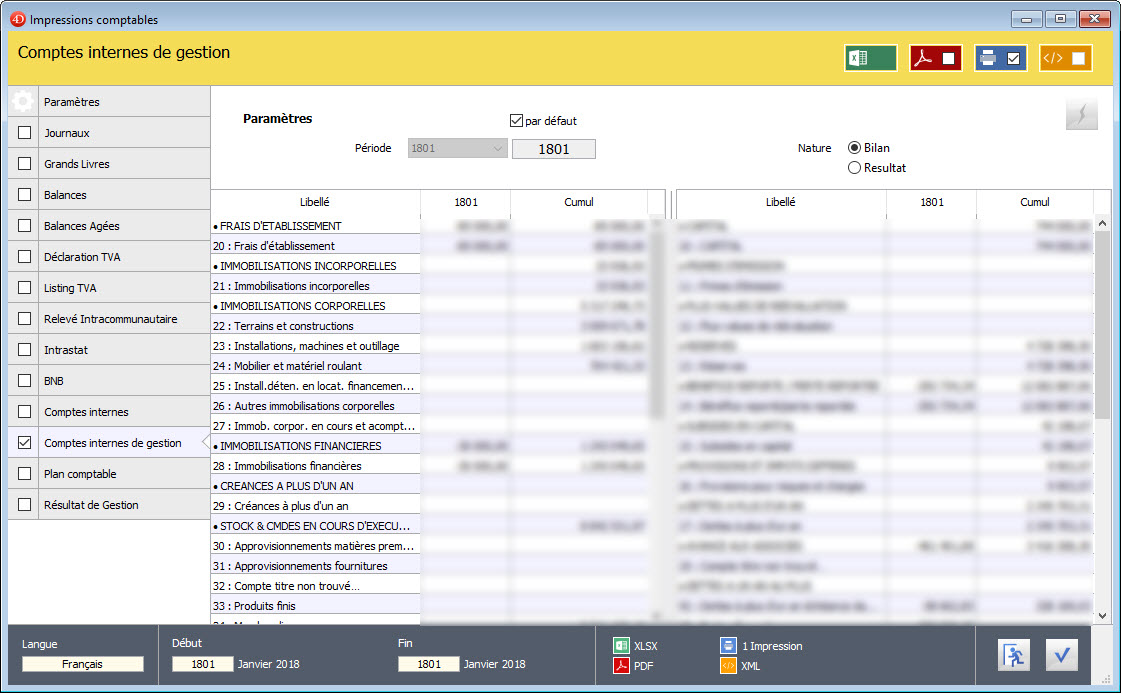Click the Excel export icon in header

pyautogui.click(x=870, y=58)
